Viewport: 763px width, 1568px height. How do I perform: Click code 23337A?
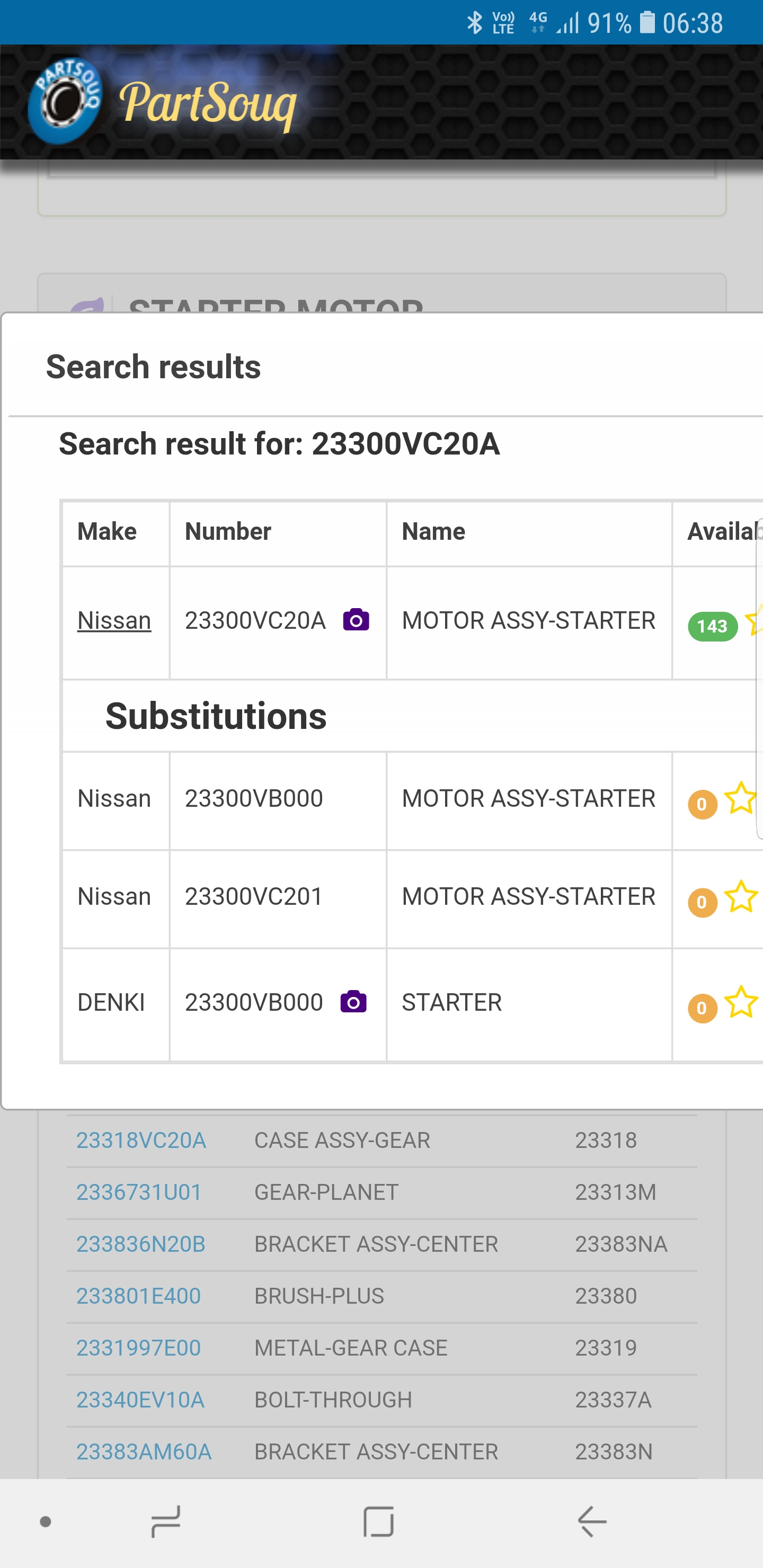point(613,1400)
